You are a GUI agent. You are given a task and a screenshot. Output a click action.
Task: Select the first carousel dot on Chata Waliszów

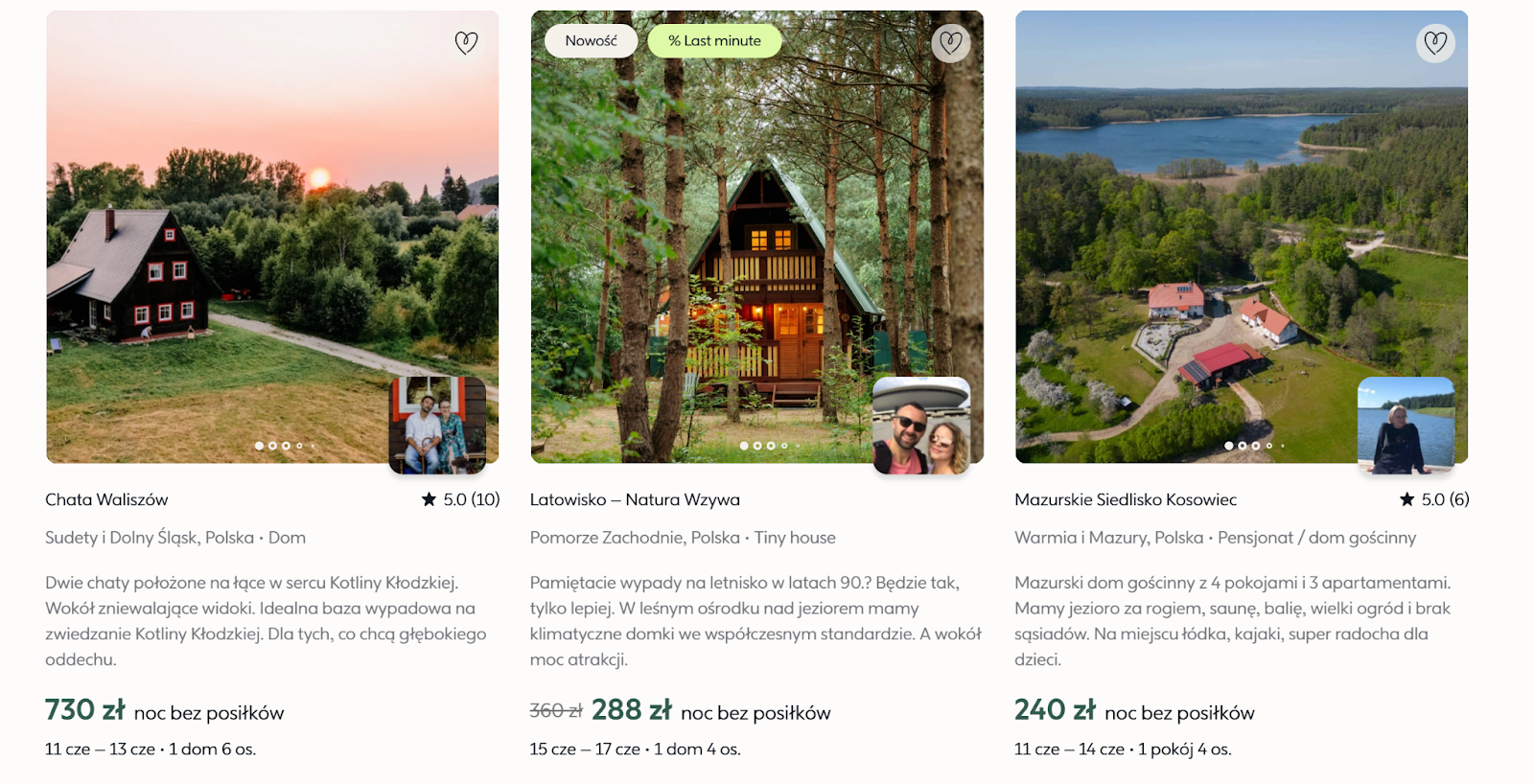[x=259, y=446]
